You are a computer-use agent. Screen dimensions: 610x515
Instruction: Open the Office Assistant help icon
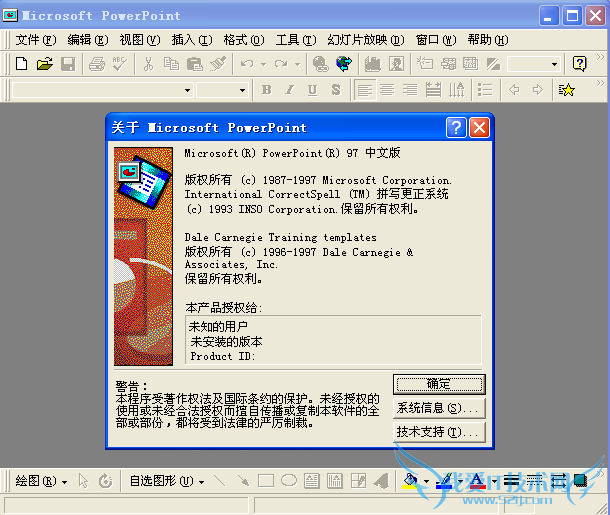pos(579,64)
